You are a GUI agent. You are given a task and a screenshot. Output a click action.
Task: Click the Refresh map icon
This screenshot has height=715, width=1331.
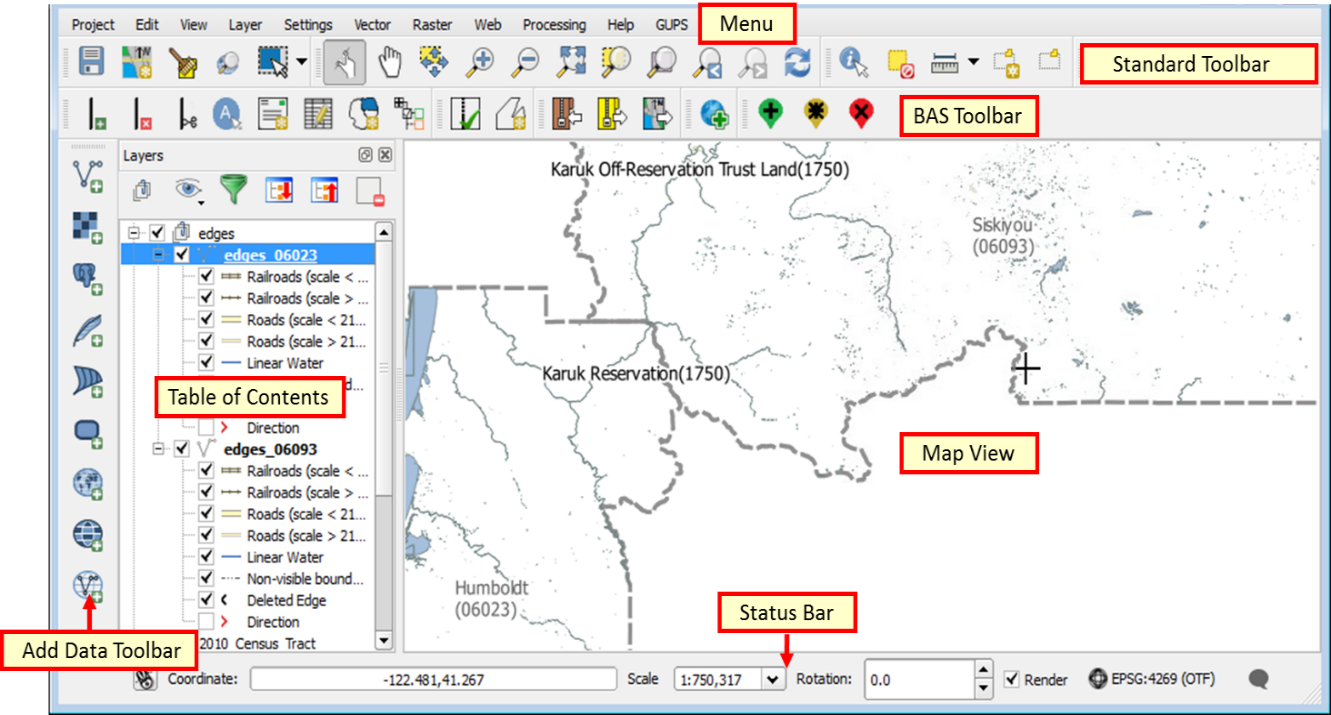click(797, 64)
